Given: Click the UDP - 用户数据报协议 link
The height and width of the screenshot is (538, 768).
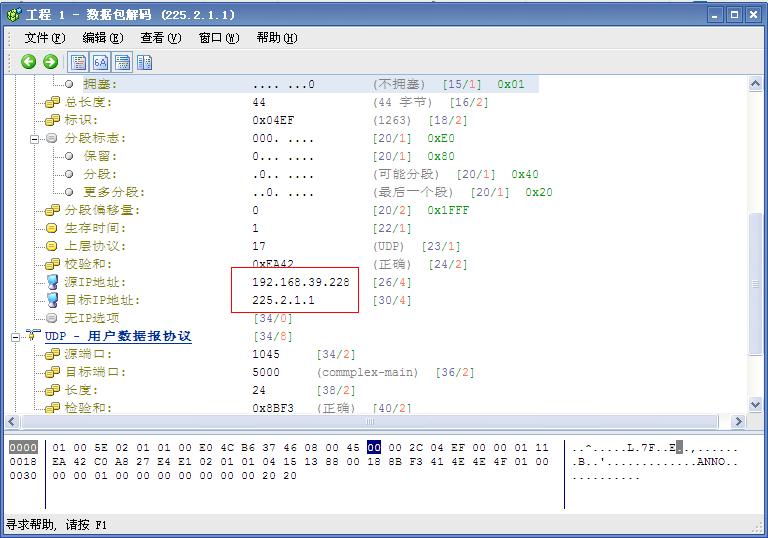Looking at the screenshot, I should click(x=118, y=336).
